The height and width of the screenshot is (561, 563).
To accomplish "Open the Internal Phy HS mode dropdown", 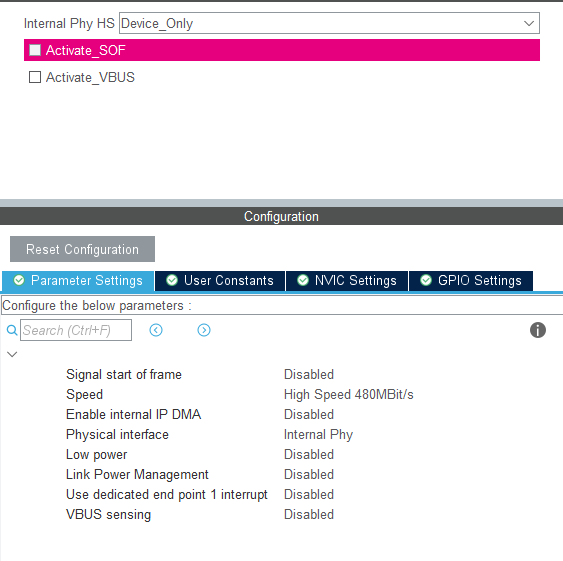I will [x=329, y=23].
